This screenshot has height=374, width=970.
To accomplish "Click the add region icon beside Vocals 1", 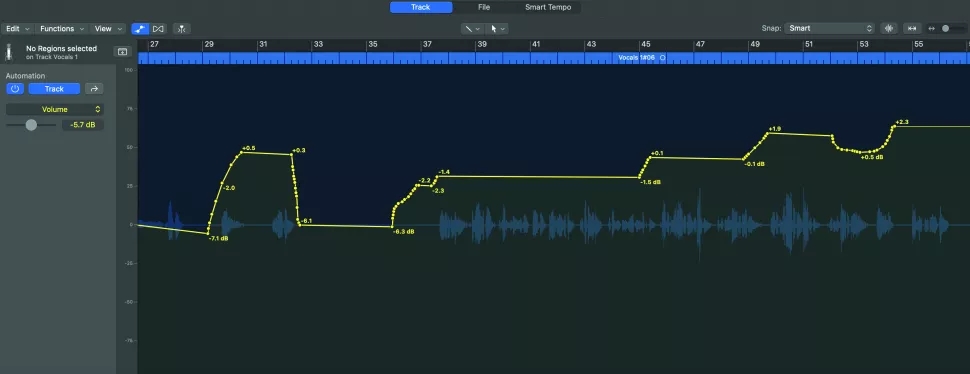I will click(122, 52).
